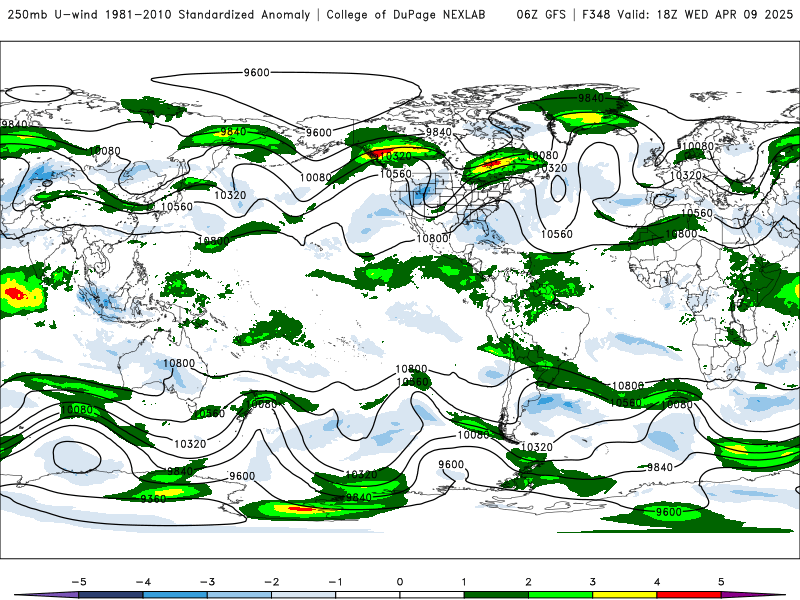Image resolution: width=800 pixels, height=600 pixels.
Task: Click the 10800 contour label over Mexico
Action: pos(432,238)
